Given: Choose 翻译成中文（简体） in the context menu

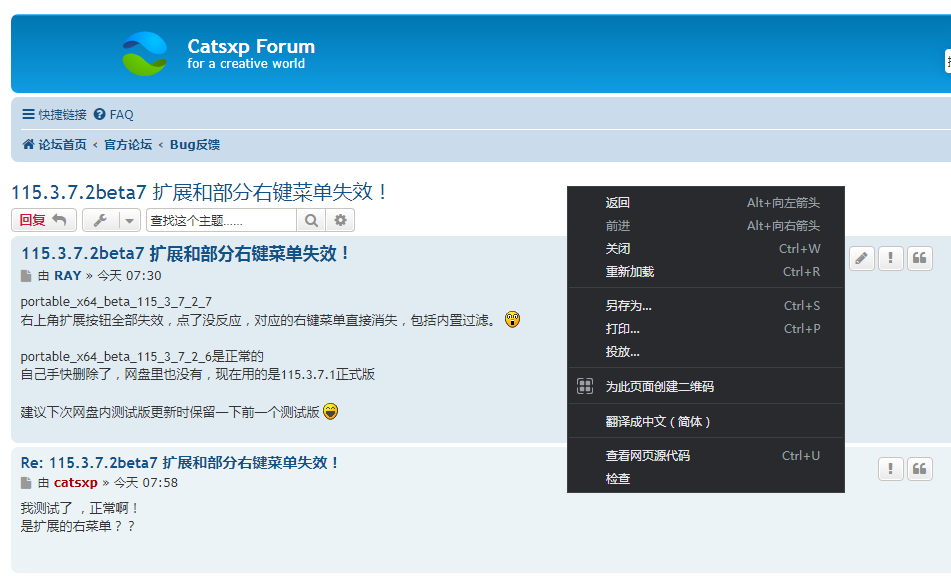Looking at the screenshot, I should click(706, 421).
